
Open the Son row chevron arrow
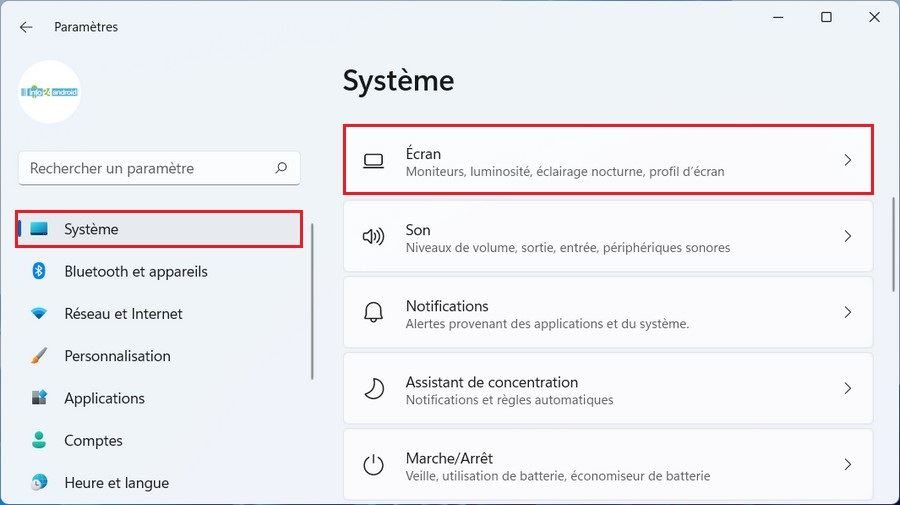pos(847,237)
